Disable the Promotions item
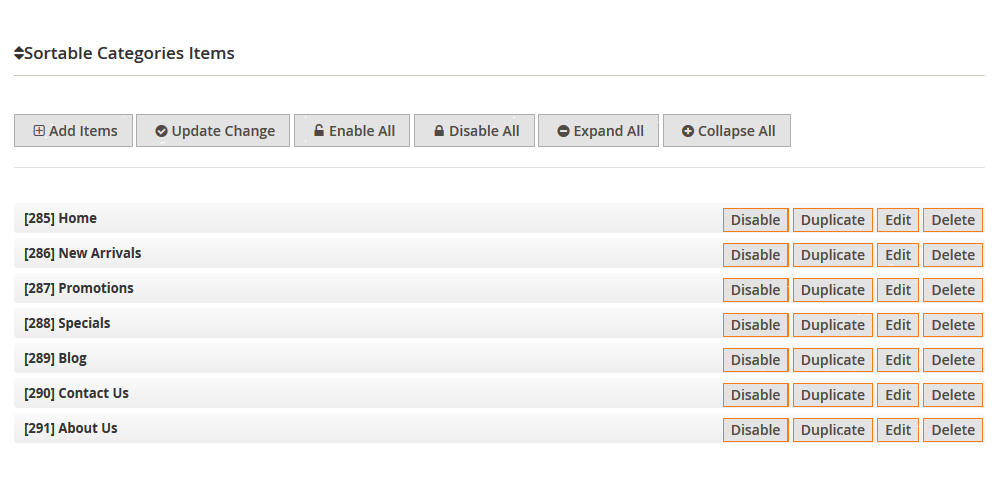The width and height of the screenshot is (995, 478). coord(755,290)
